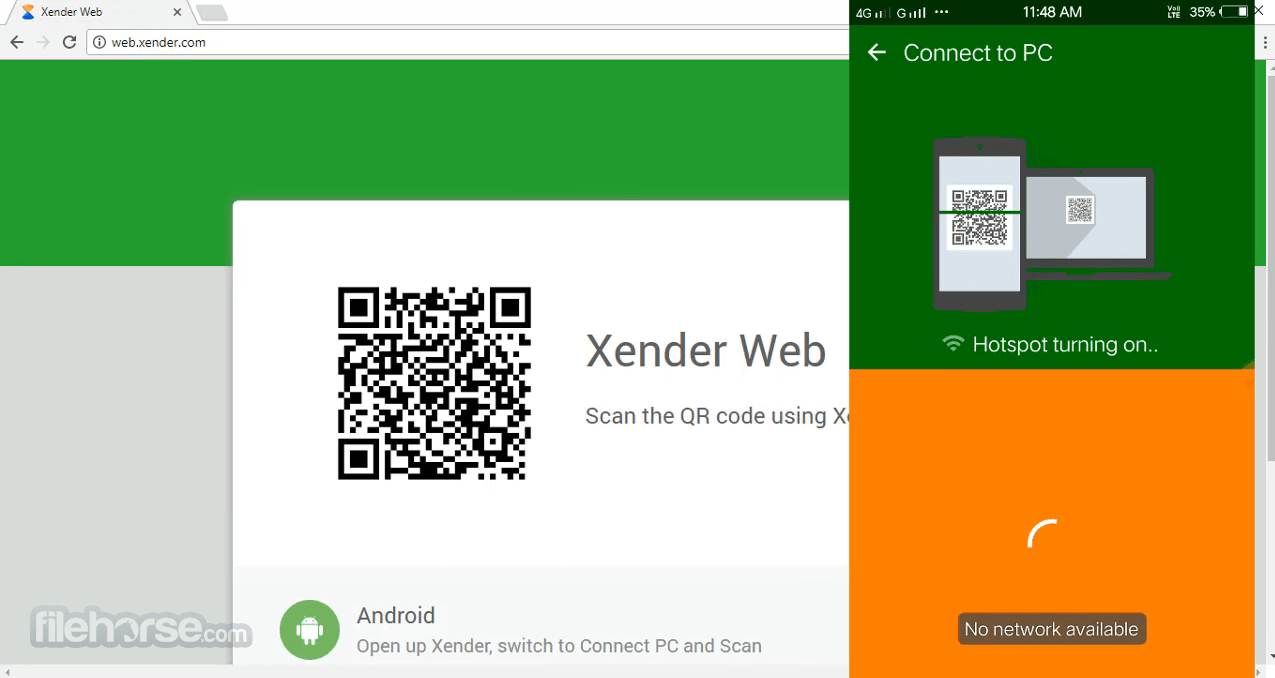Image resolution: width=1275 pixels, height=678 pixels.
Task: Click the web.xender.com address bar
Action: coord(468,42)
